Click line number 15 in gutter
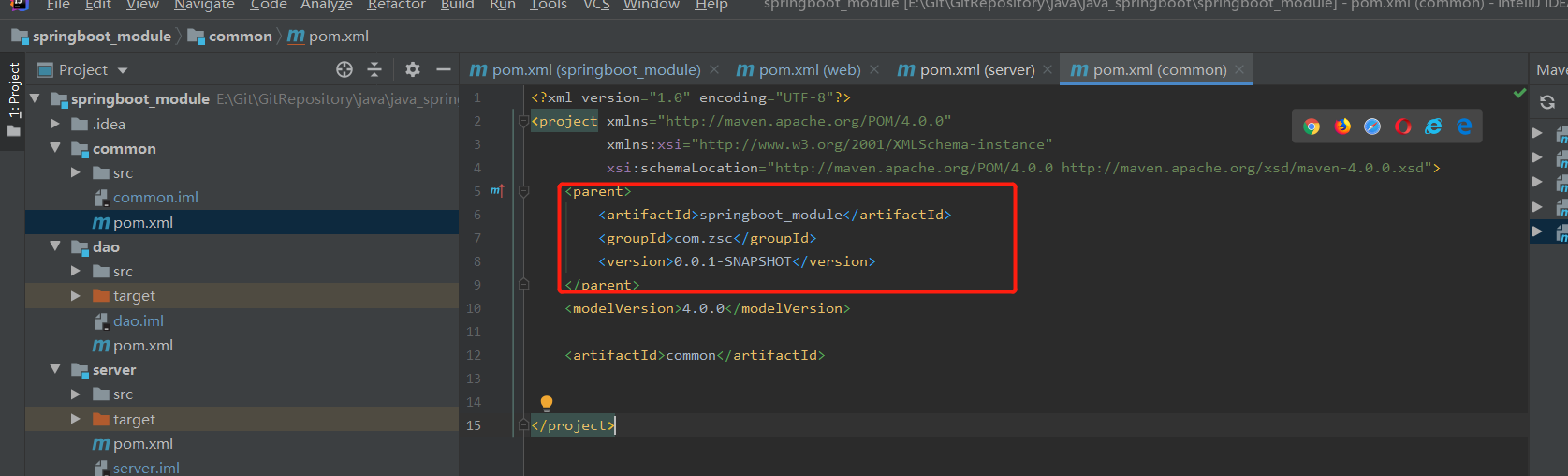 click(x=474, y=425)
